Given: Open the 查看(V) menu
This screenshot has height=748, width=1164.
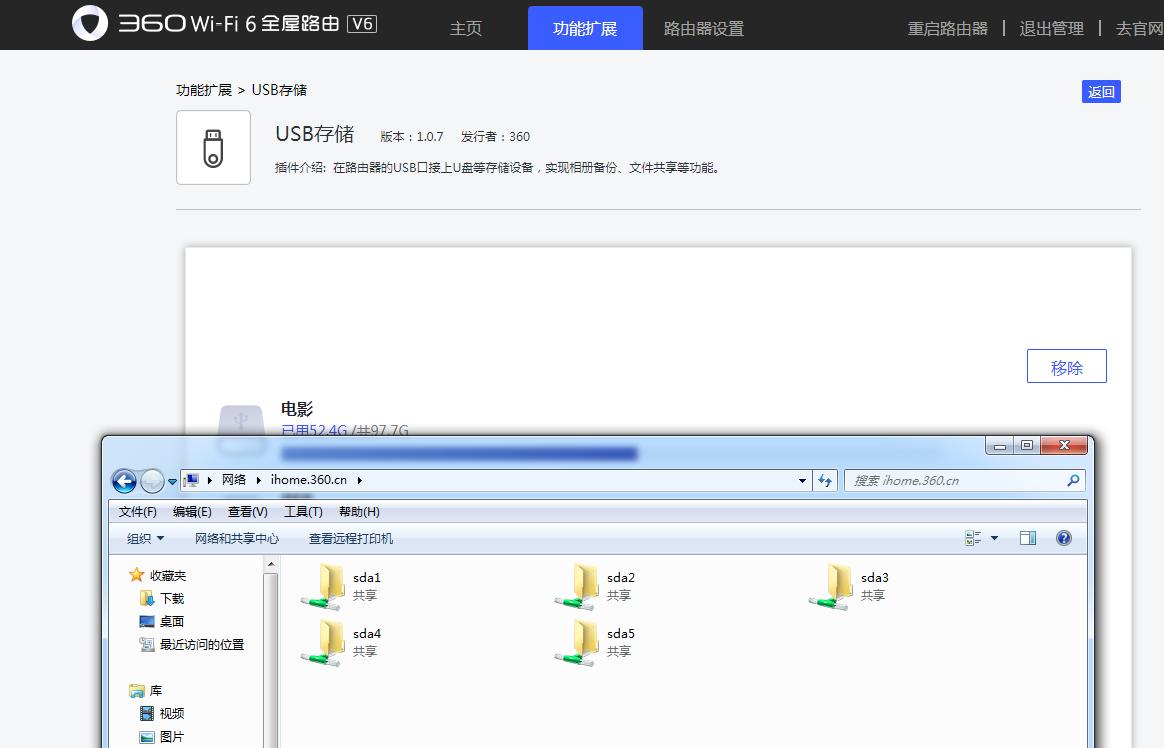Looking at the screenshot, I should (x=247, y=512).
